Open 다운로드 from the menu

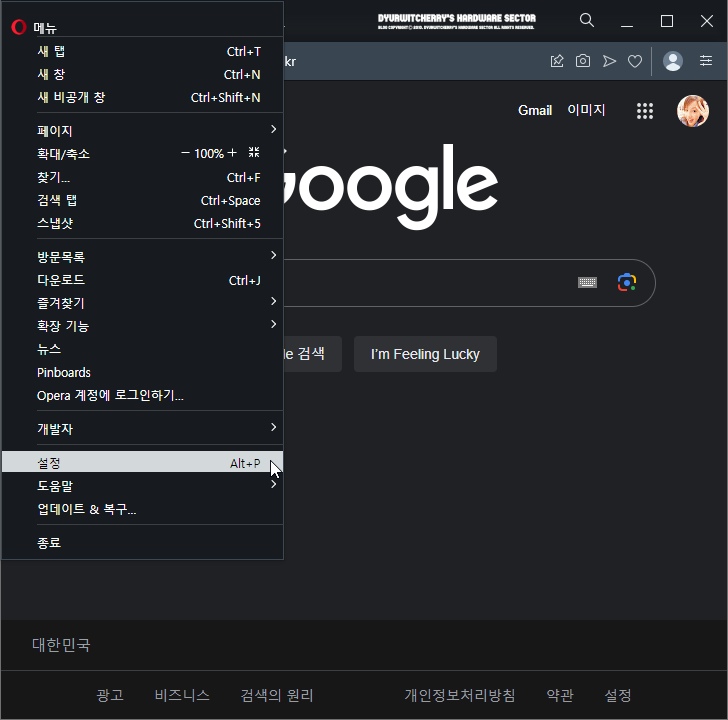[143, 280]
